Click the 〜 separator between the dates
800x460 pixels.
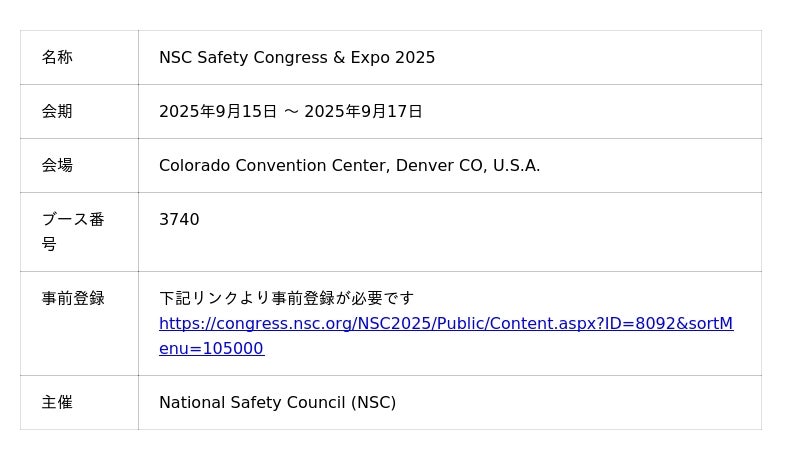tap(291, 112)
